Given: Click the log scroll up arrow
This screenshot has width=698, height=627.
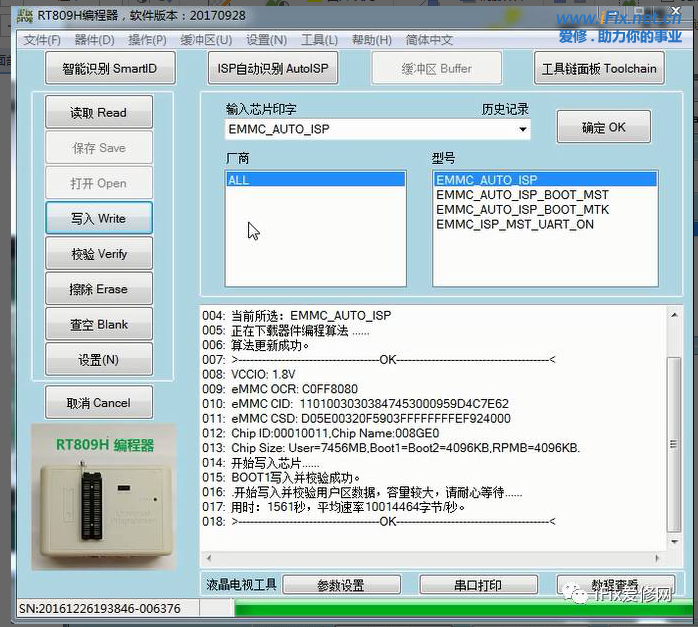Looking at the screenshot, I should click(x=674, y=315).
